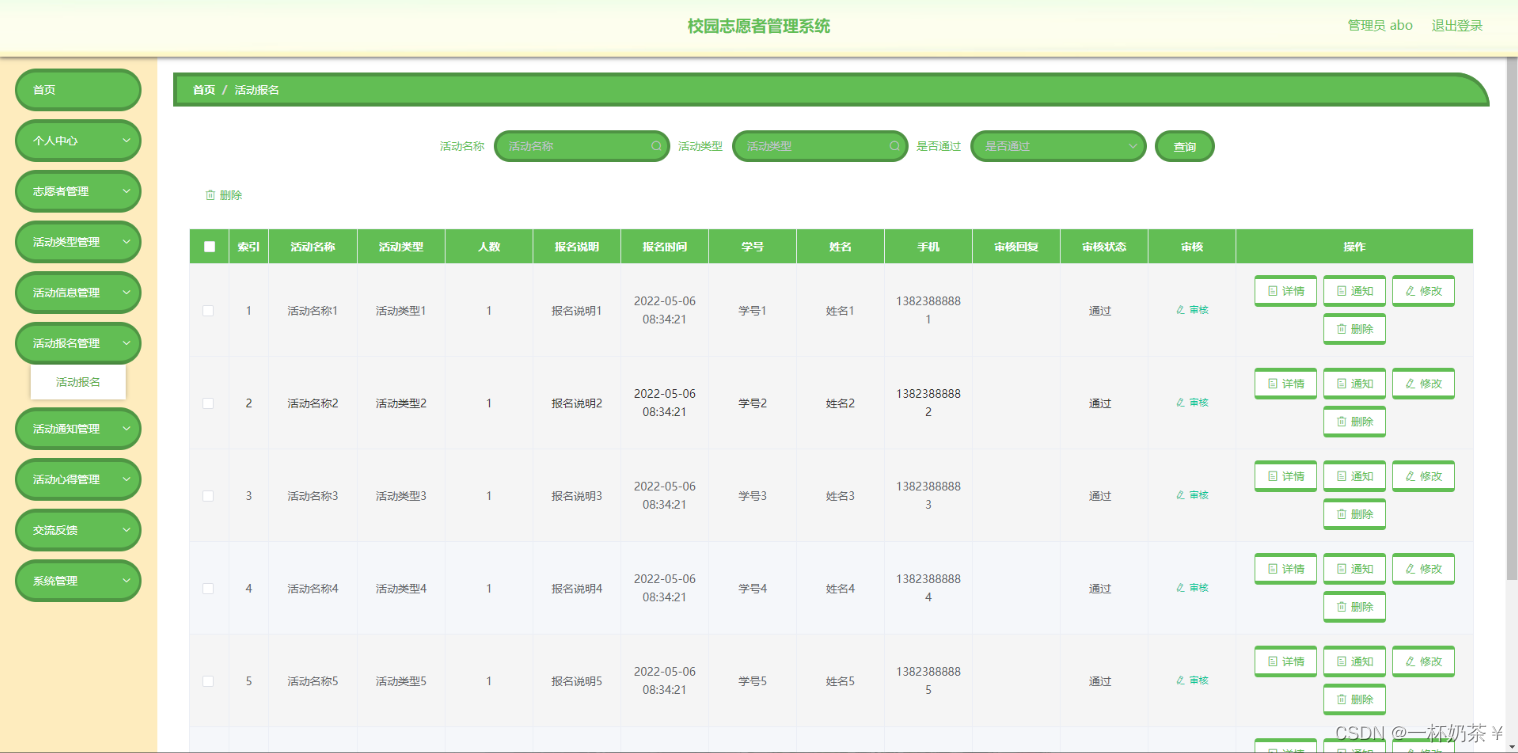Toggle the select-all checkbox in table header
This screenshot has height=753, width=1518.
(x=209, y=247)
